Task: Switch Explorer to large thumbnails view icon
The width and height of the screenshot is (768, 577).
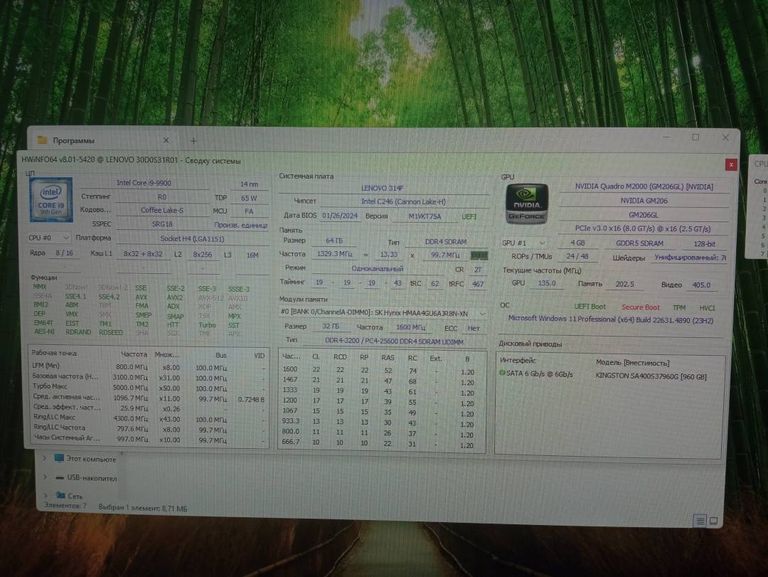Action: point(714,521)
